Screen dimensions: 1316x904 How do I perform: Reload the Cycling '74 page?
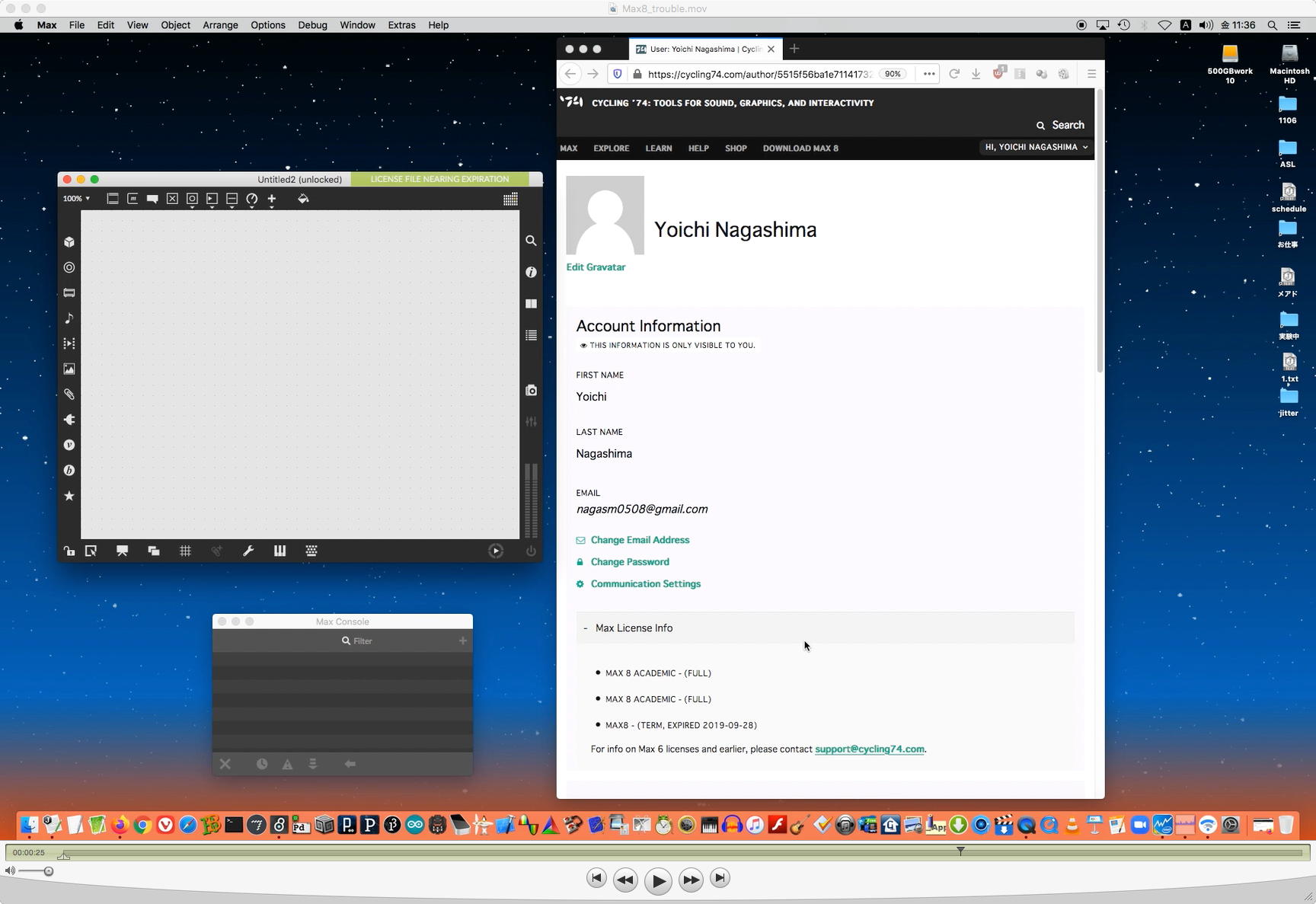point(954,74)
